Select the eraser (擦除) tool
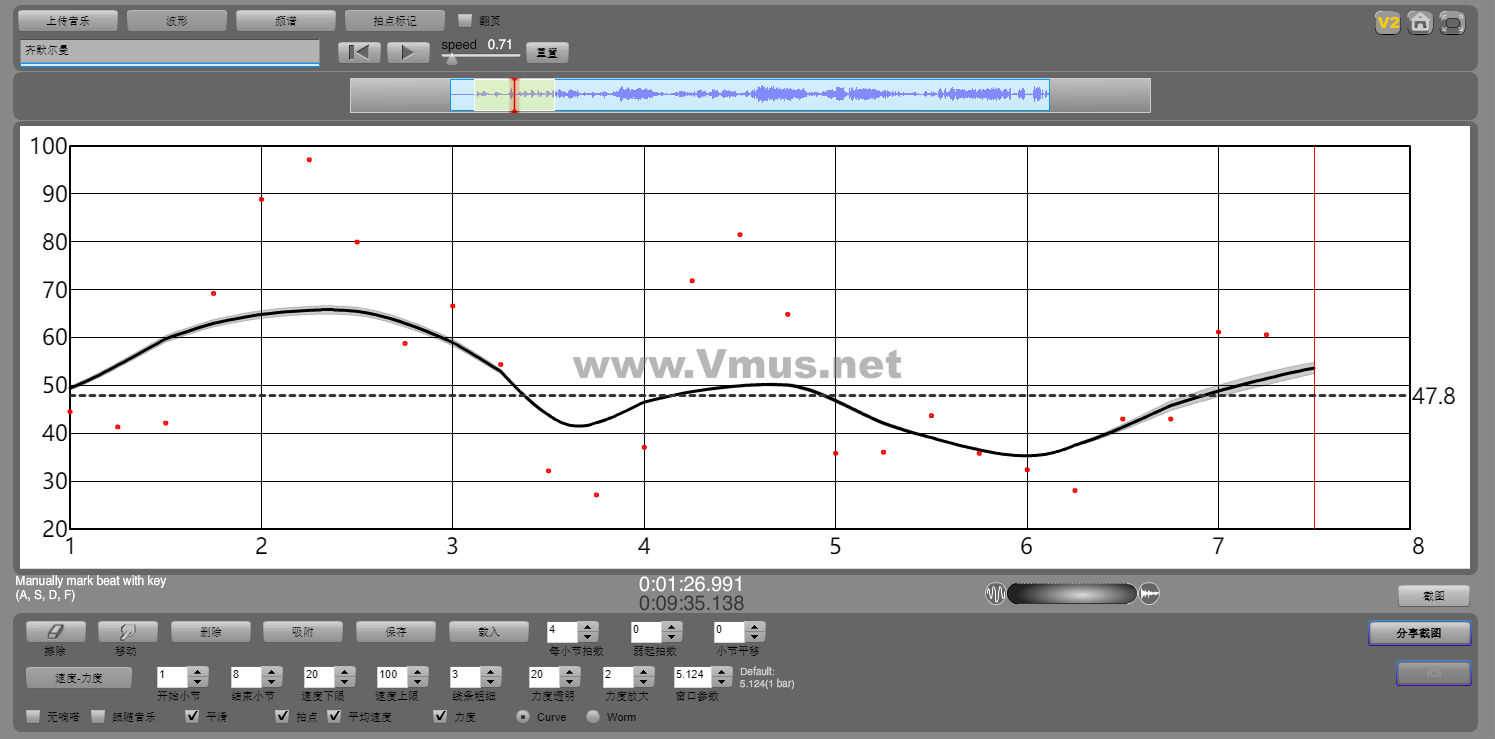1495x739 pixels. click(x=56, y=632)
